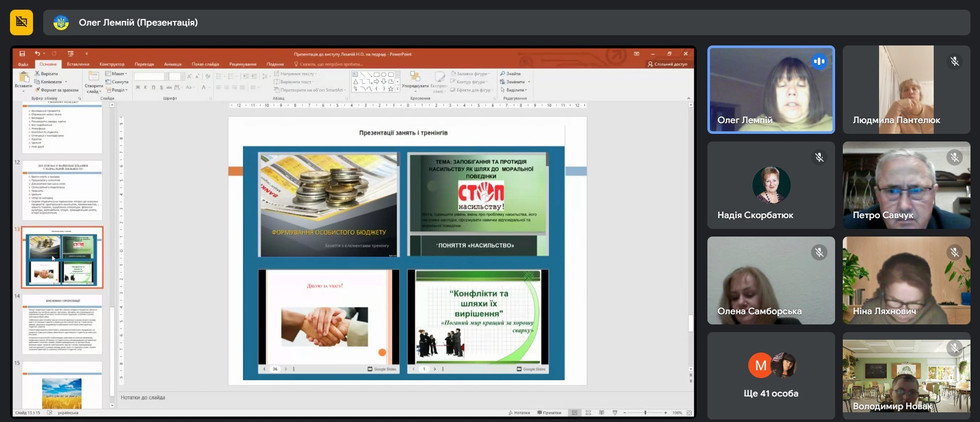Open the Копіювати dropdown arrow

pos(64,81)
